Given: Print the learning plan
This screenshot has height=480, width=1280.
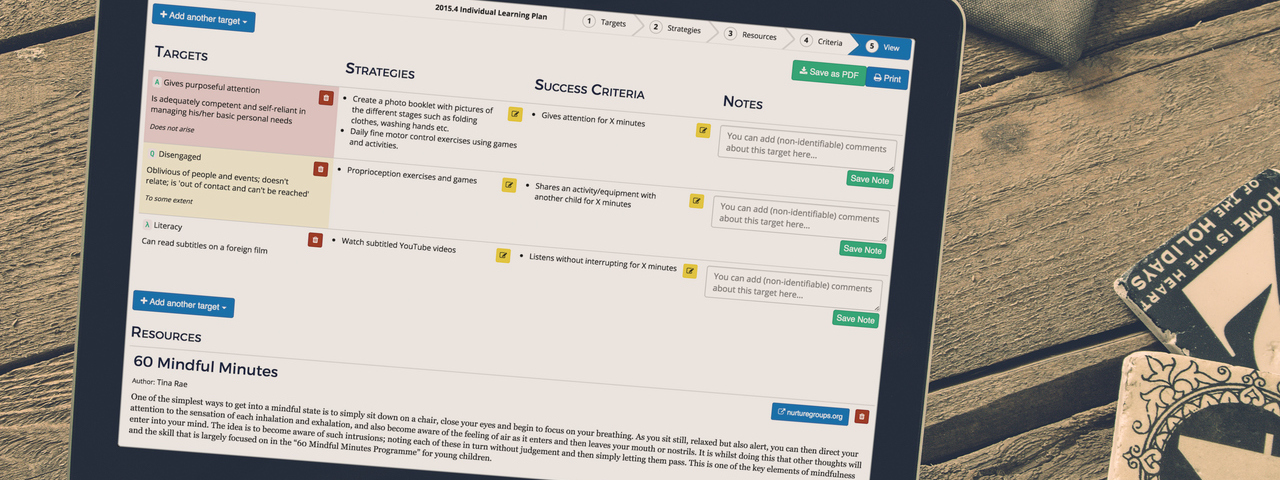Looking at the screenshot, I should click(887, 78).
